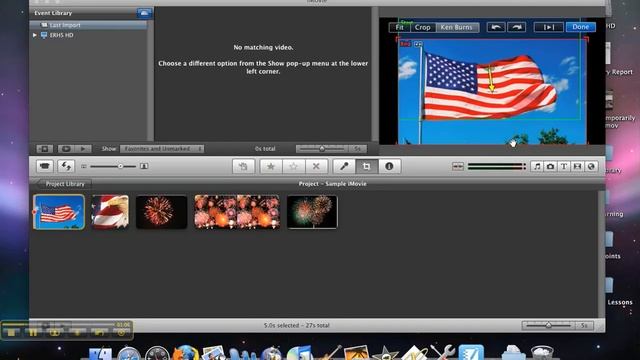Launch Safari from the Dock
The image size is (640, 360).
[x=129, y=353]
